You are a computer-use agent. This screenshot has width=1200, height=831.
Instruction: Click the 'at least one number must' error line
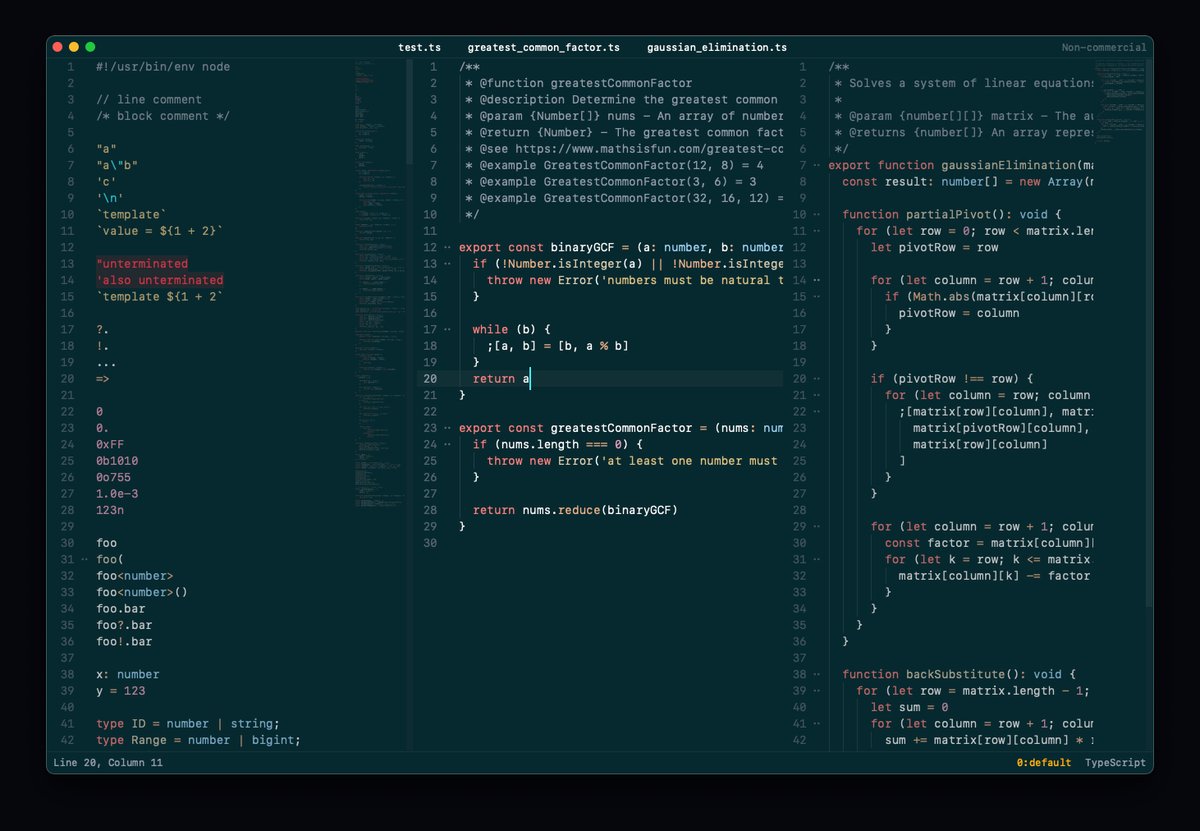click(x=632, y=461)
